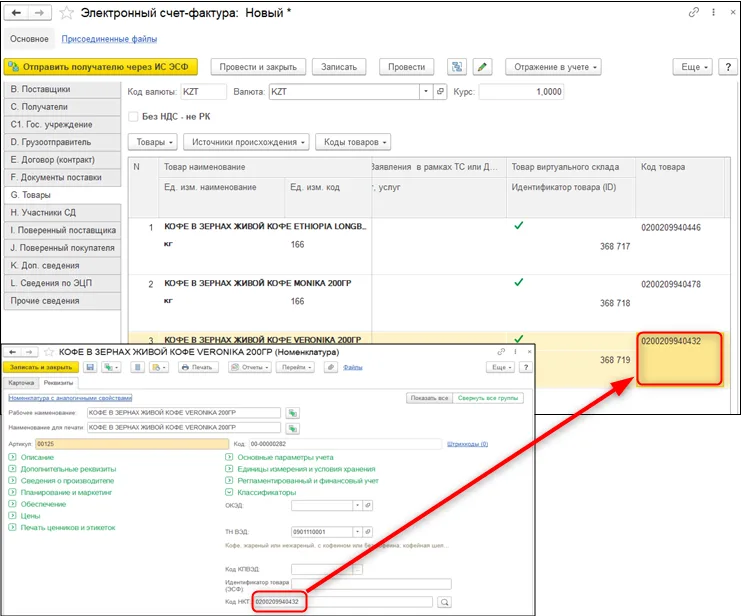
Task: Click the favorite star next to invoice title
Action: click(x=66, y=13)
